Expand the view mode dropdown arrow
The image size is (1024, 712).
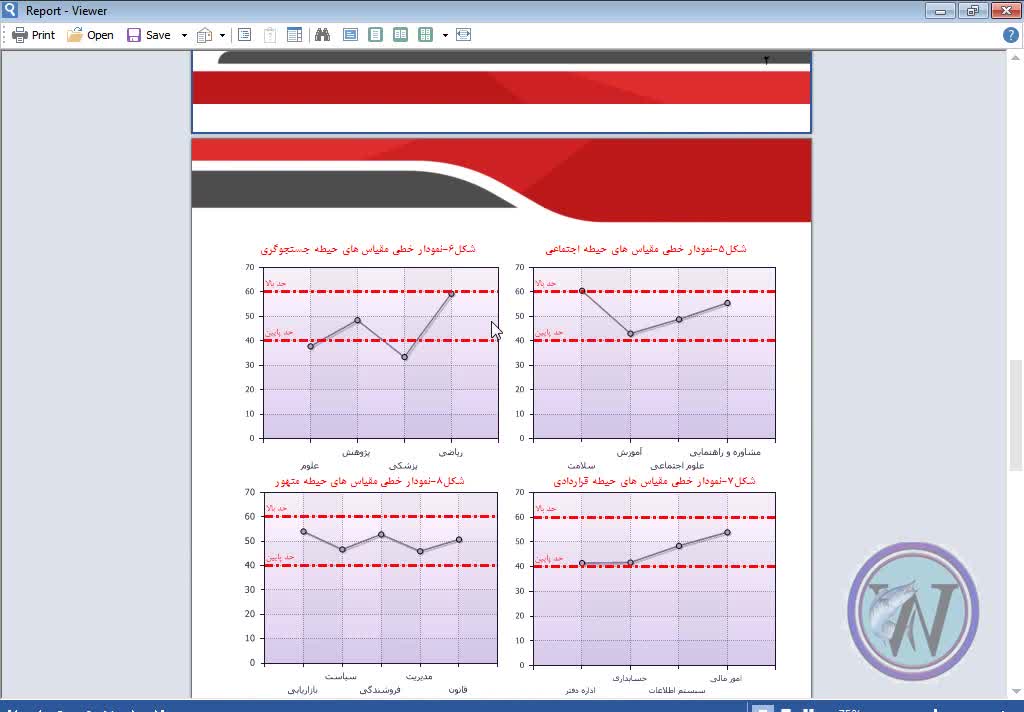(x=445, y=35)
